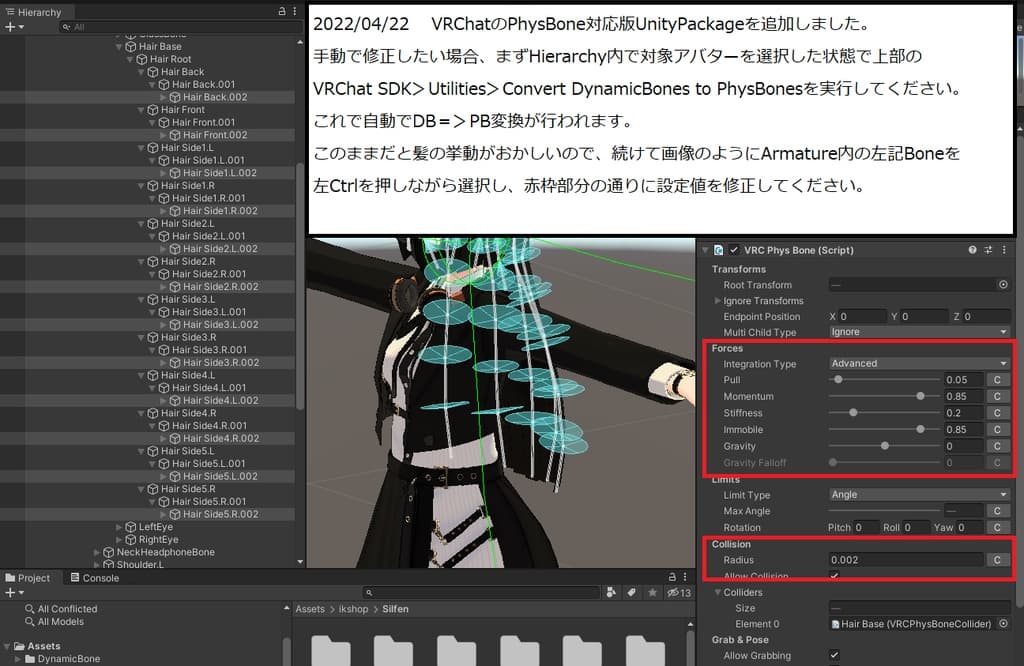Screen dimensions: 1024x666
Task: Open the VRC Phys Bone component help icon
Action: 970,249
